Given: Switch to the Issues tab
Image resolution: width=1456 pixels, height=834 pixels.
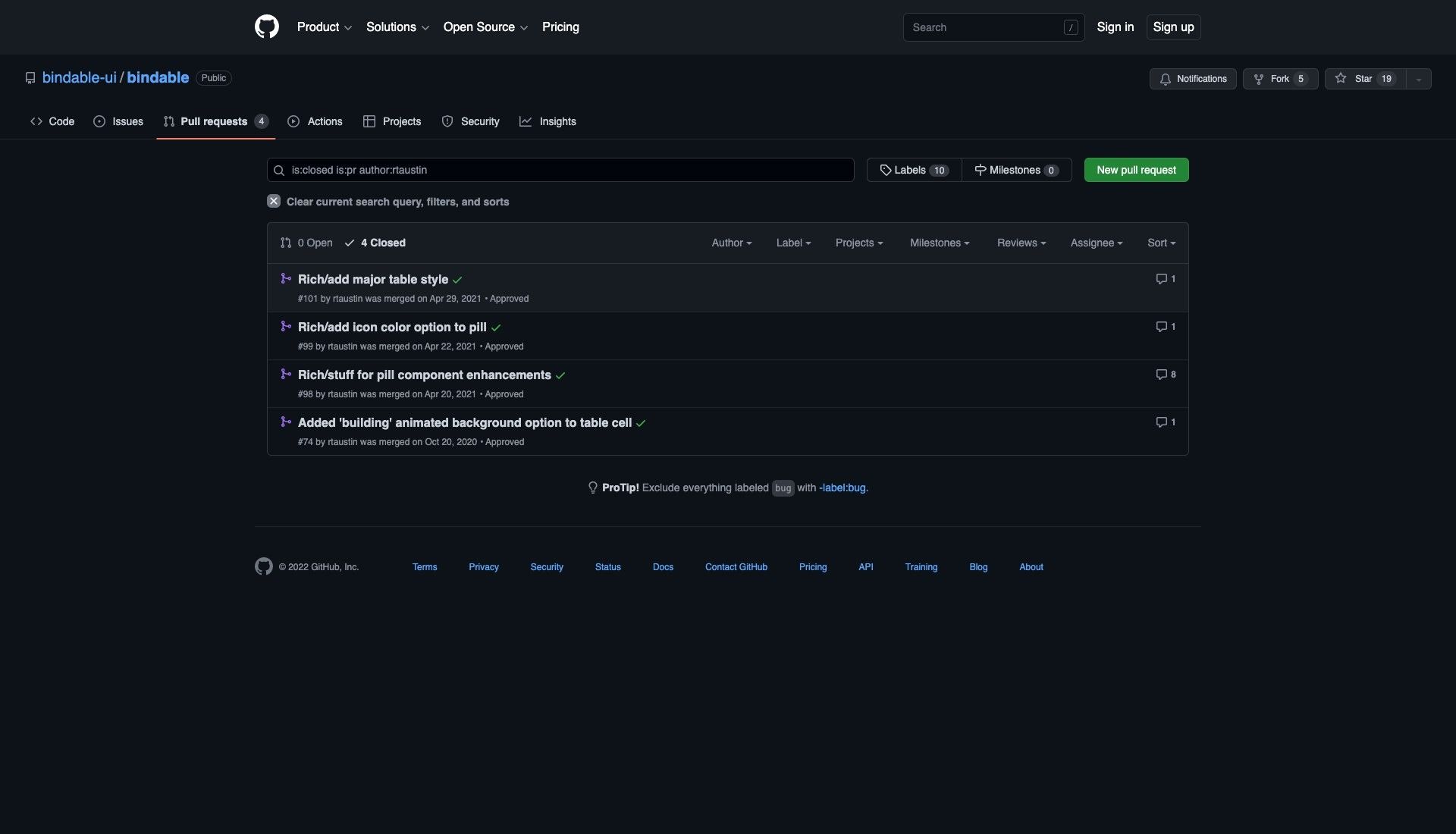Looking at the screenshot, I should pyautogui.click(x=118, y=121).
